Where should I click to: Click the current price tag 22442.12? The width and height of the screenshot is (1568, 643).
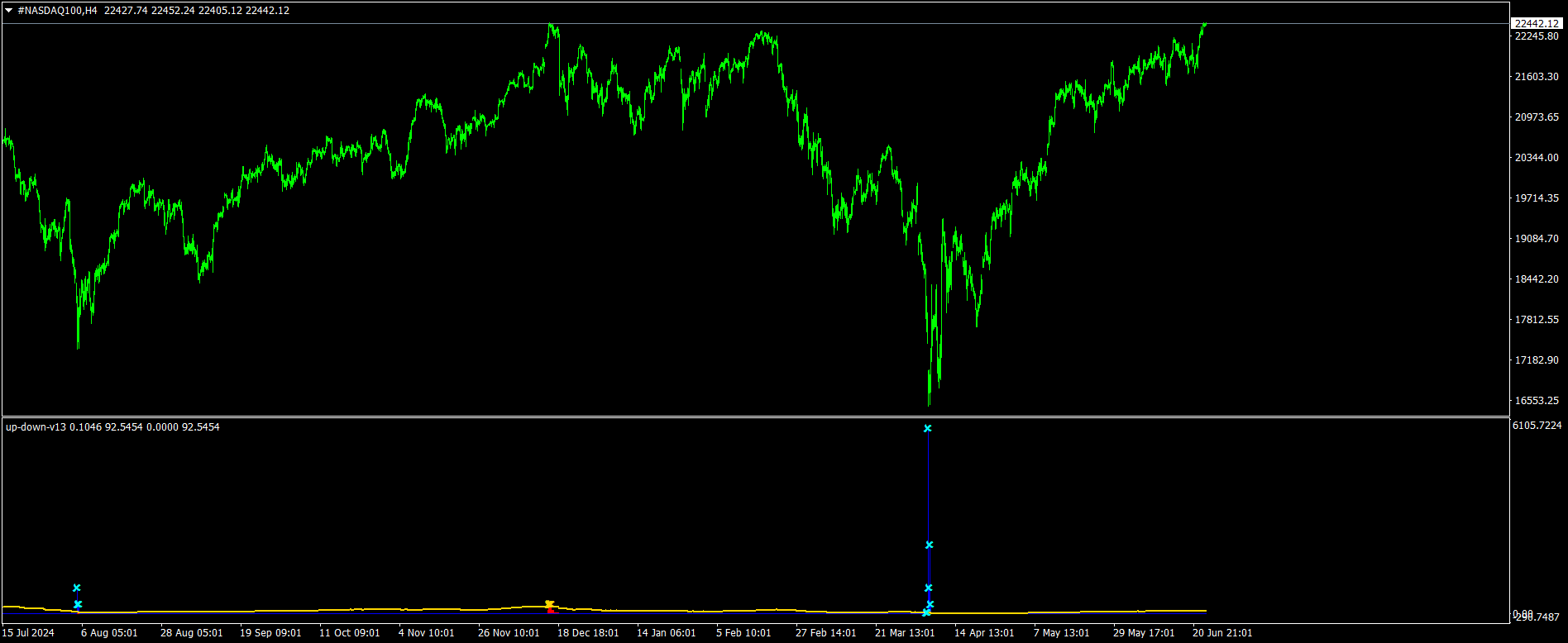pos(1537,23)
